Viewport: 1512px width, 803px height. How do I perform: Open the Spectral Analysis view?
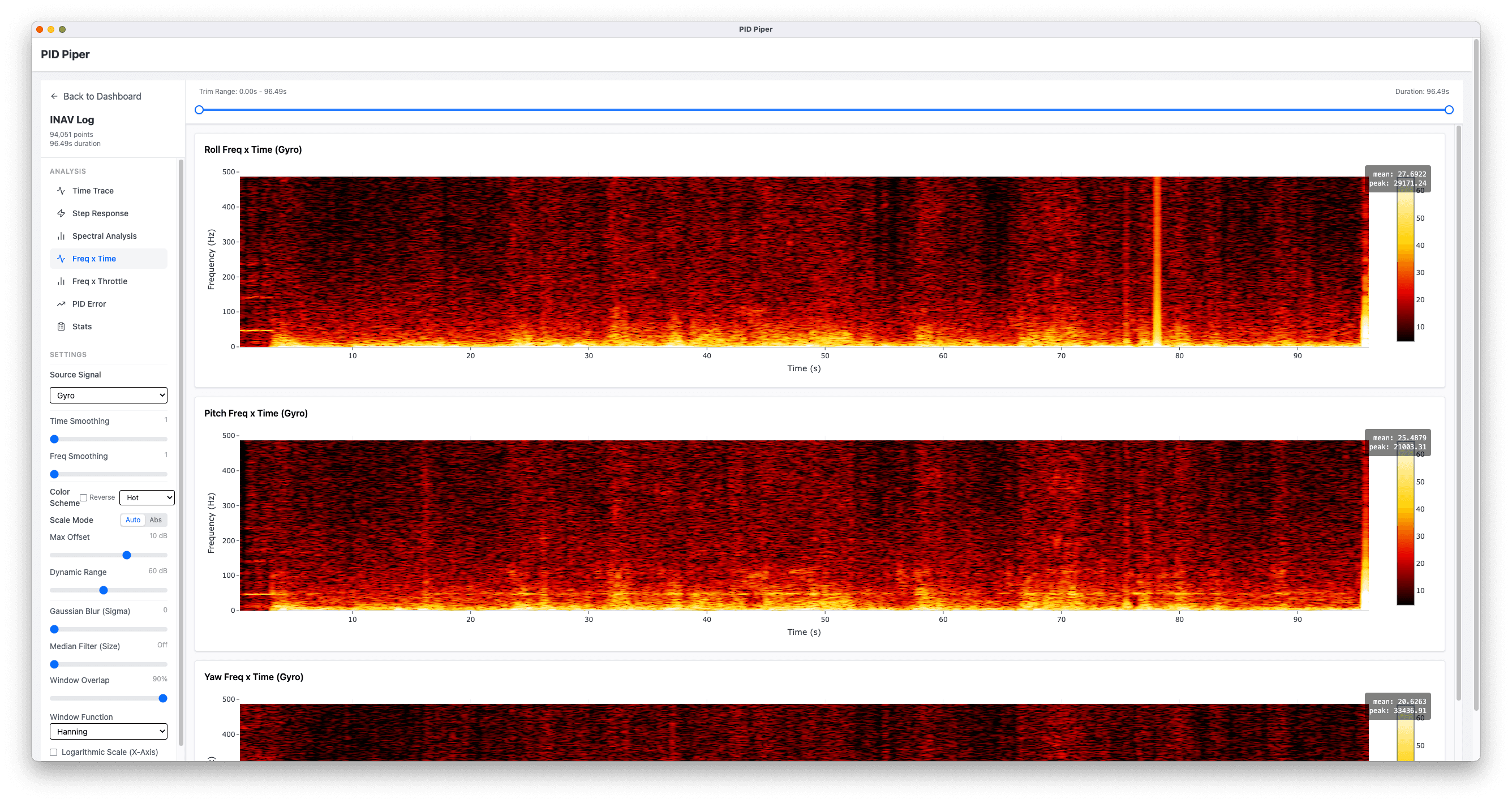pyautogui.click(x=105, y=236)
